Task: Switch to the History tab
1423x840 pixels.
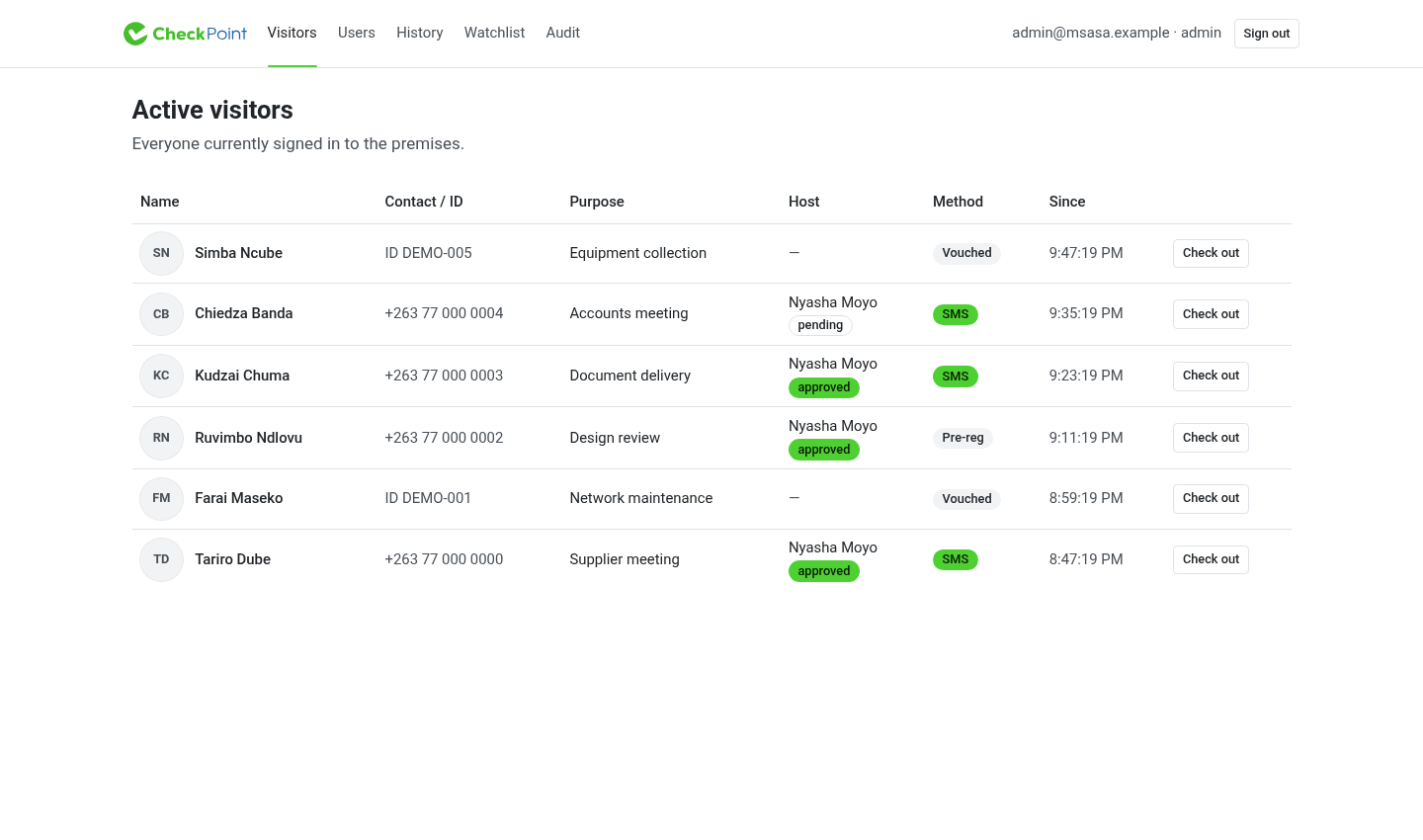Action: tap(420, 33)
